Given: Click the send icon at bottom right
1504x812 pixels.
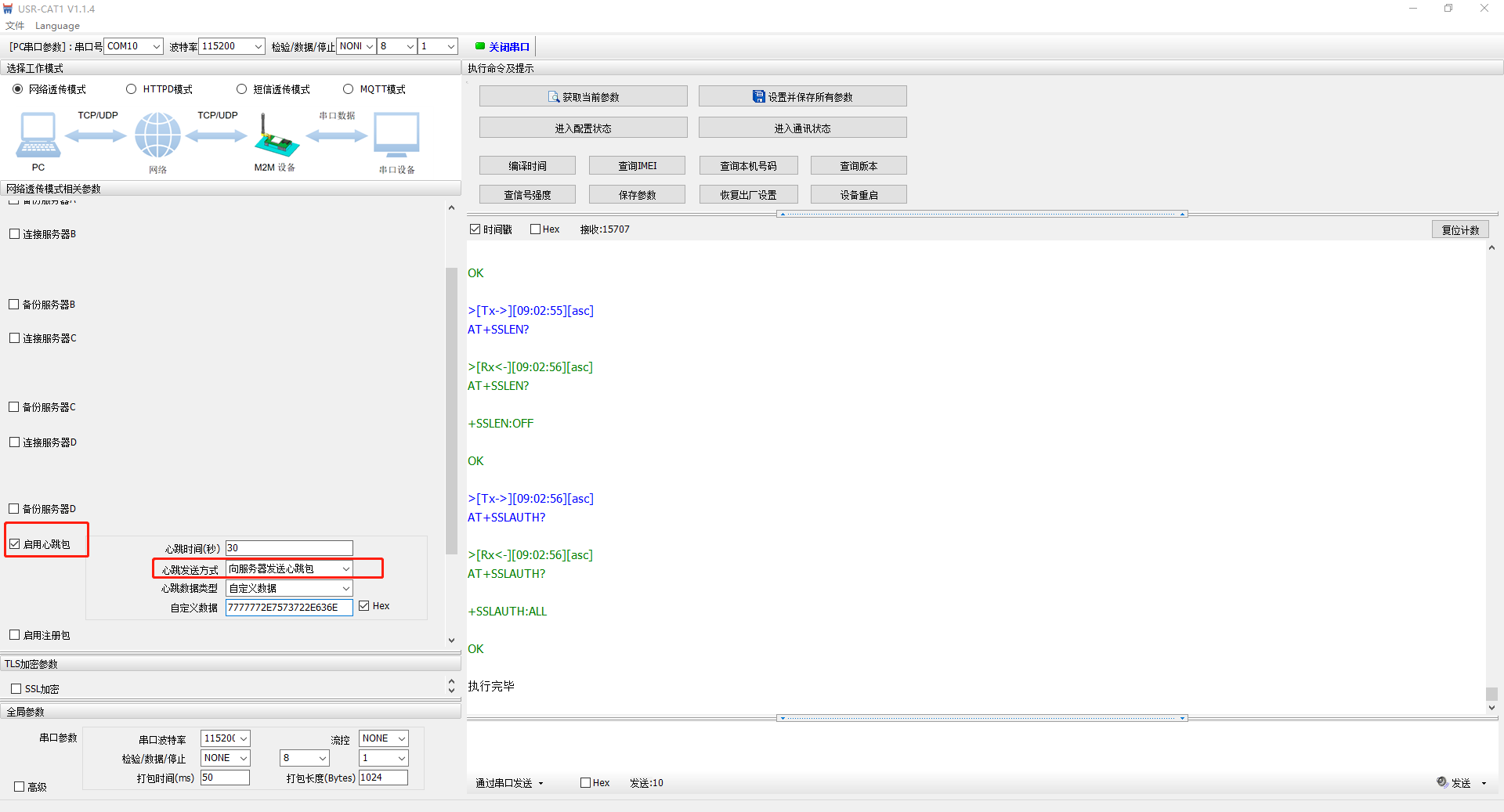Looking at the screenshot, I should (1442, 782).
